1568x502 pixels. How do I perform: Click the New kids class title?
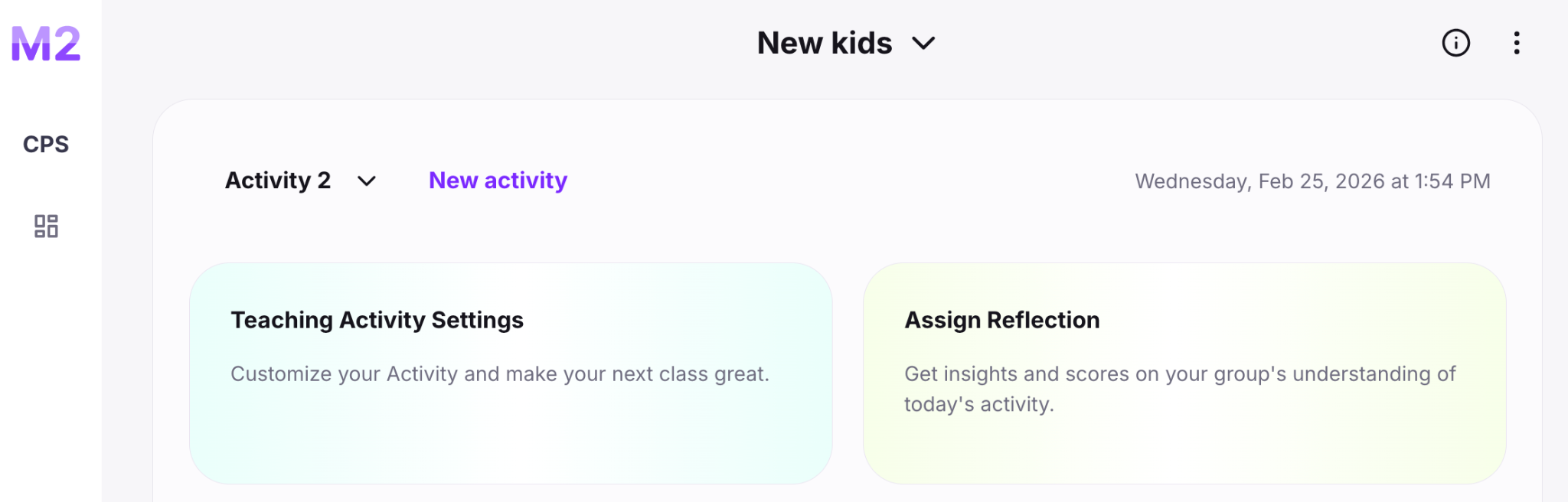click(x=824, y=44)
